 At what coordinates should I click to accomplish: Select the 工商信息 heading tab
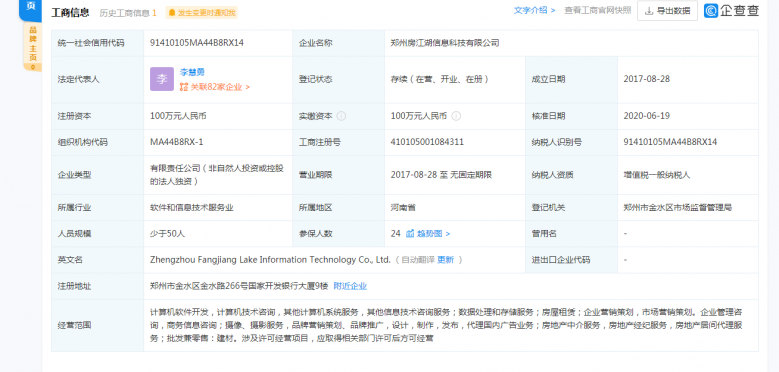click(70, 12)
